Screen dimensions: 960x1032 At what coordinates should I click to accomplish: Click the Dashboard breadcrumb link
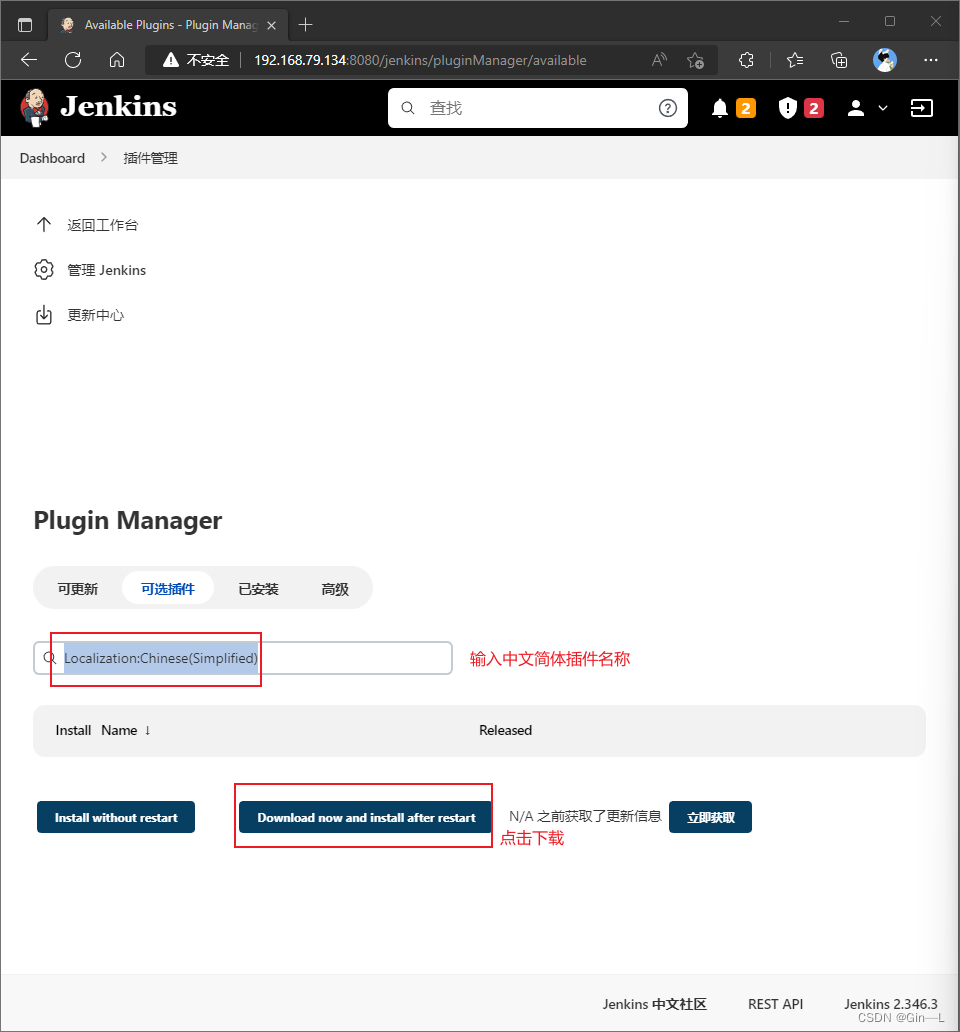[x=52, y=158]
